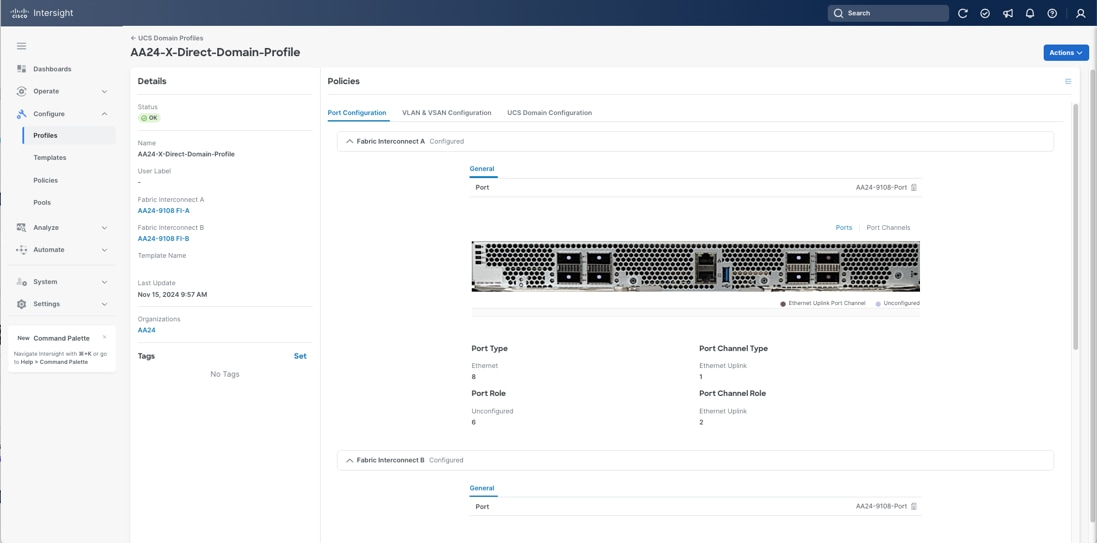Viewport: 1097px width, 543px height.
Task: Click the icon beside Fabric Interconnect A port policy
Action: tap(914, 188)
